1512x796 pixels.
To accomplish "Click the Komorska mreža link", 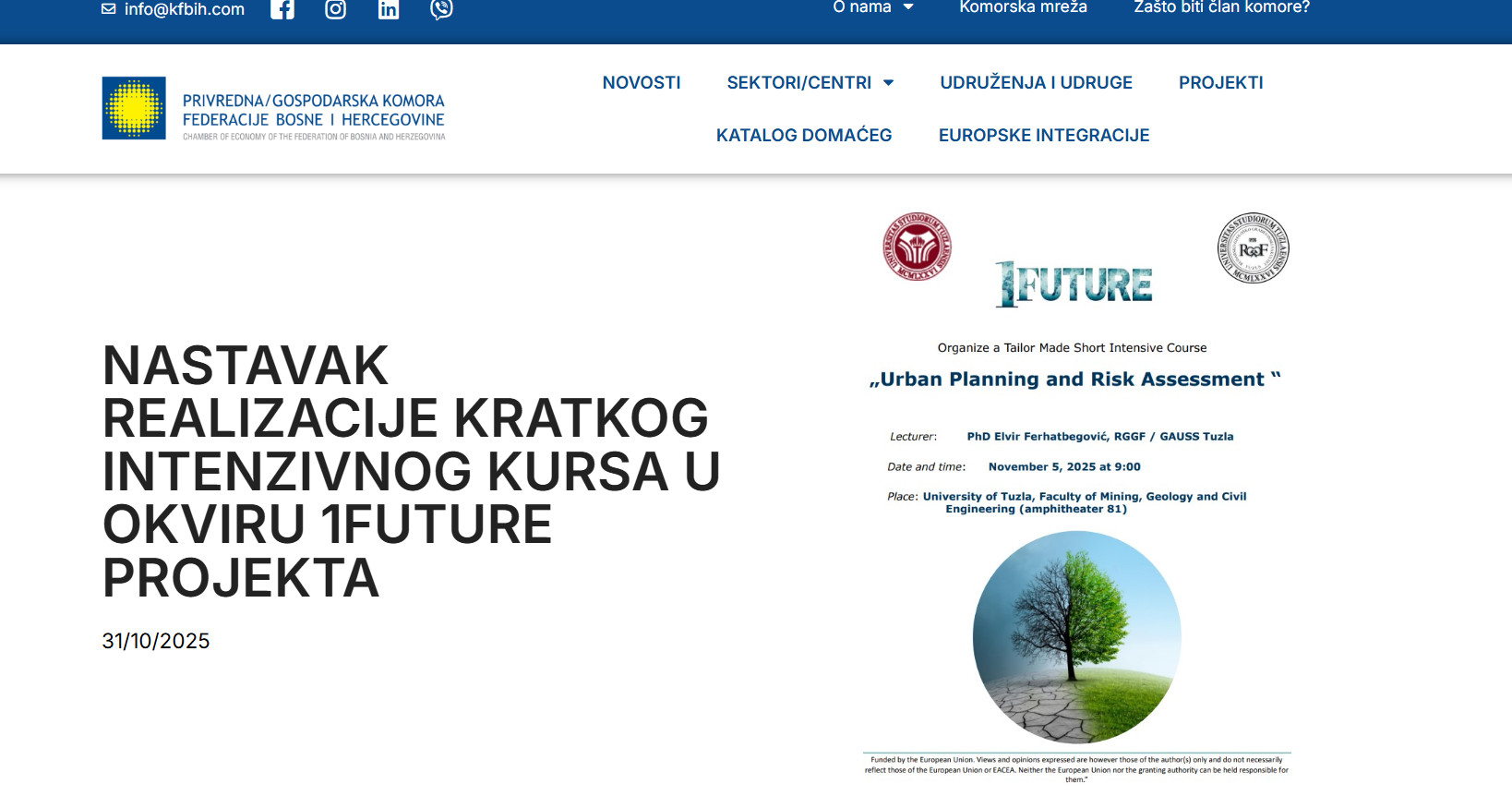I will tap(1023, 7).
